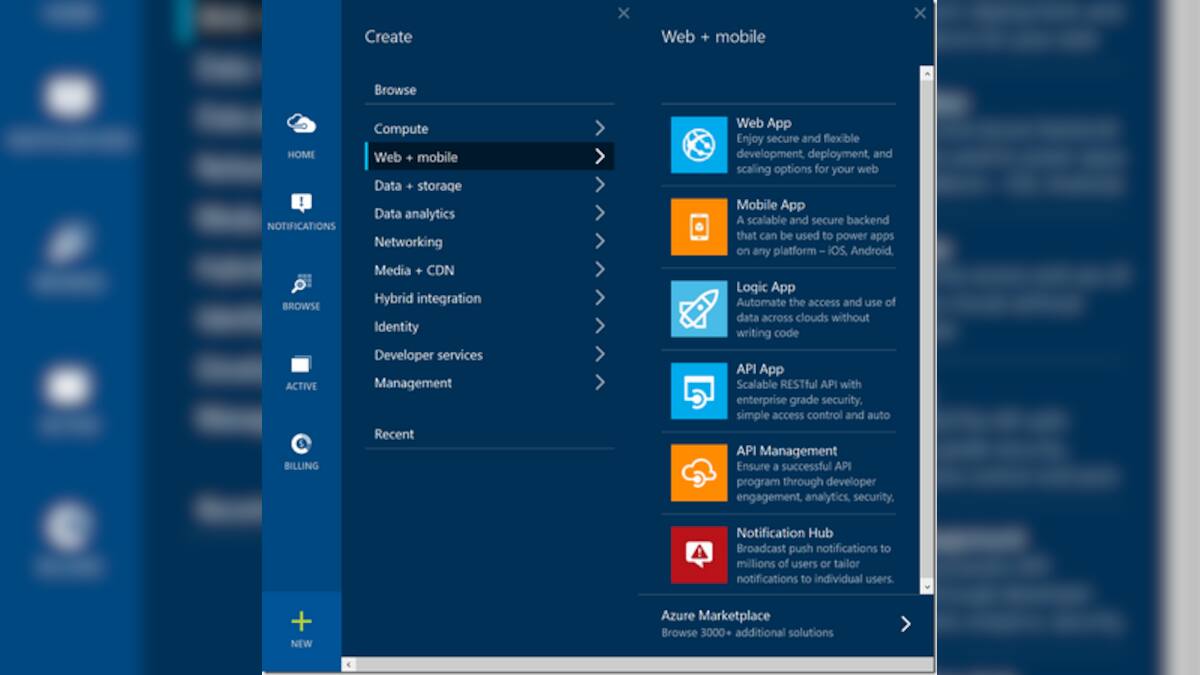Expand the Azure Marketplace arrow
Screen dimensions: 1200x675
click(905, 623)
